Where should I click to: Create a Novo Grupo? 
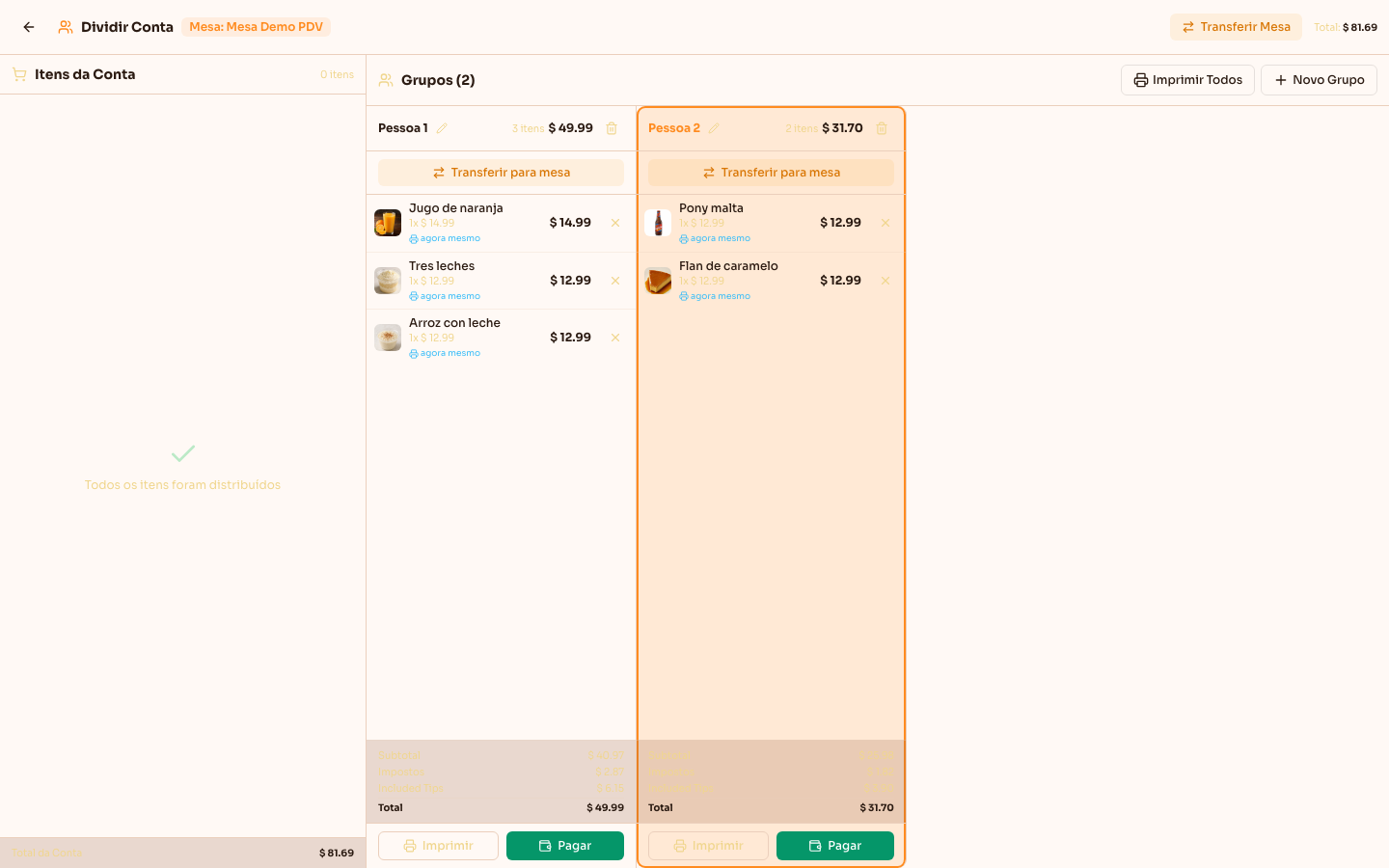[1319, 80]
